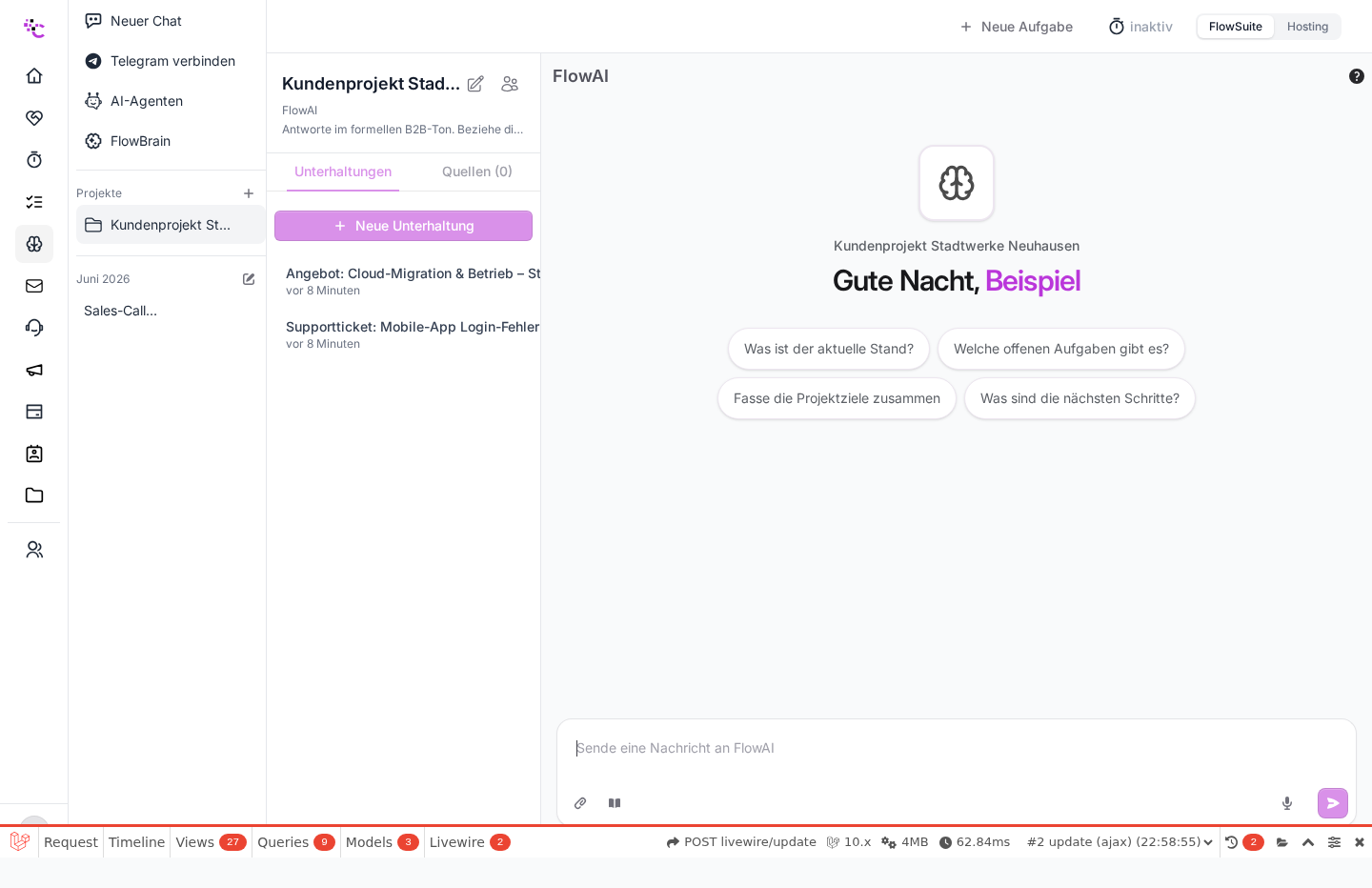Start voice input with microphone icon

coord(1287,803)
